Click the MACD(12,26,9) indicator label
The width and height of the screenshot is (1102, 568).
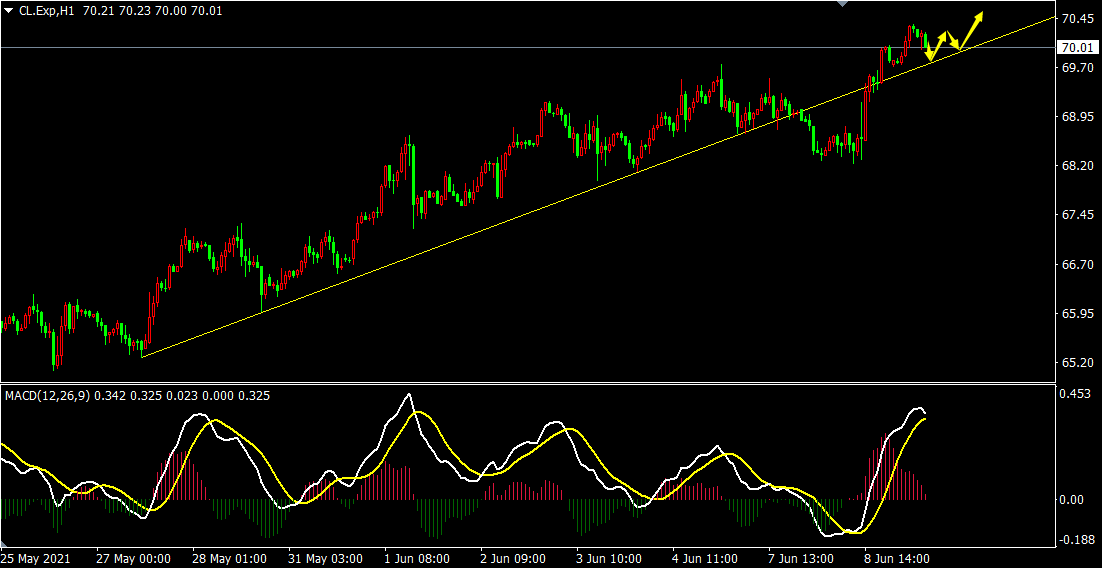[x=47, y=396]
